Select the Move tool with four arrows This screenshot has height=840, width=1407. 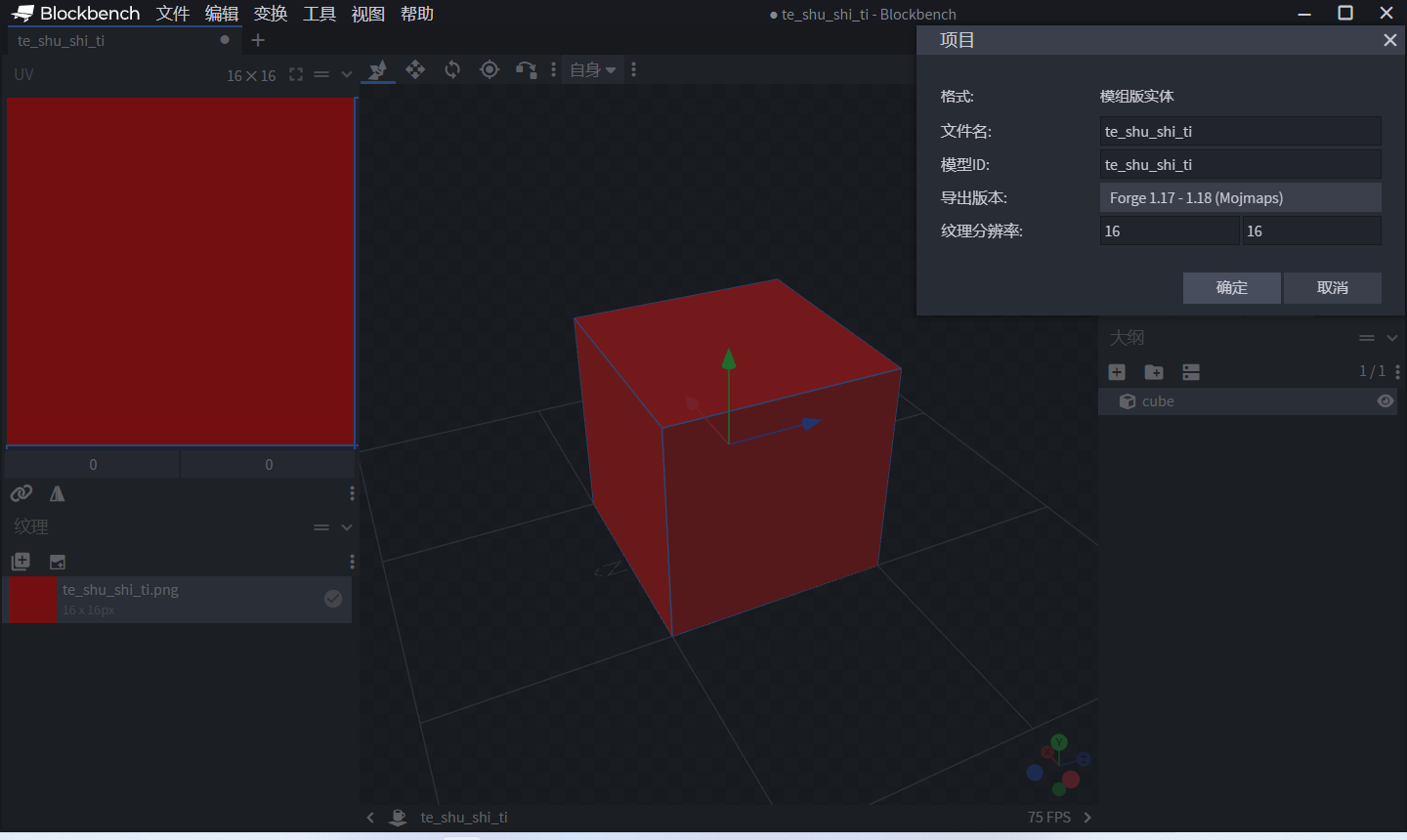(x=415, y=69)
